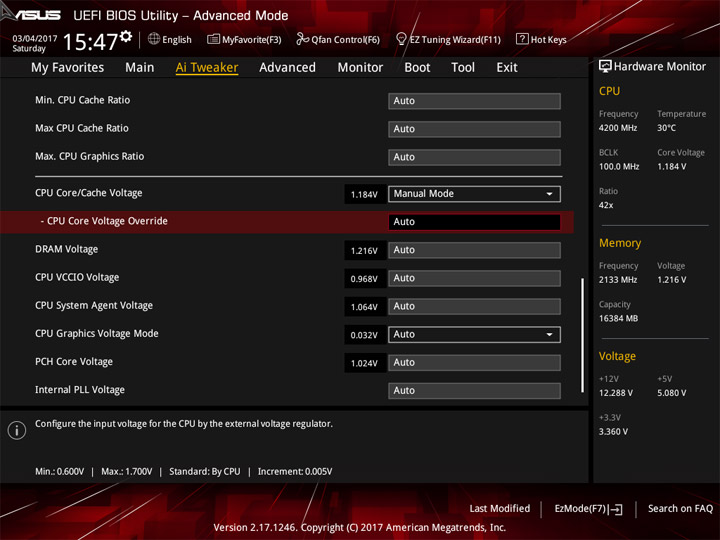This screenshot has height=540, width=720.
Task: Switch to My Favorites tab
Action: [x=68, y=68]
